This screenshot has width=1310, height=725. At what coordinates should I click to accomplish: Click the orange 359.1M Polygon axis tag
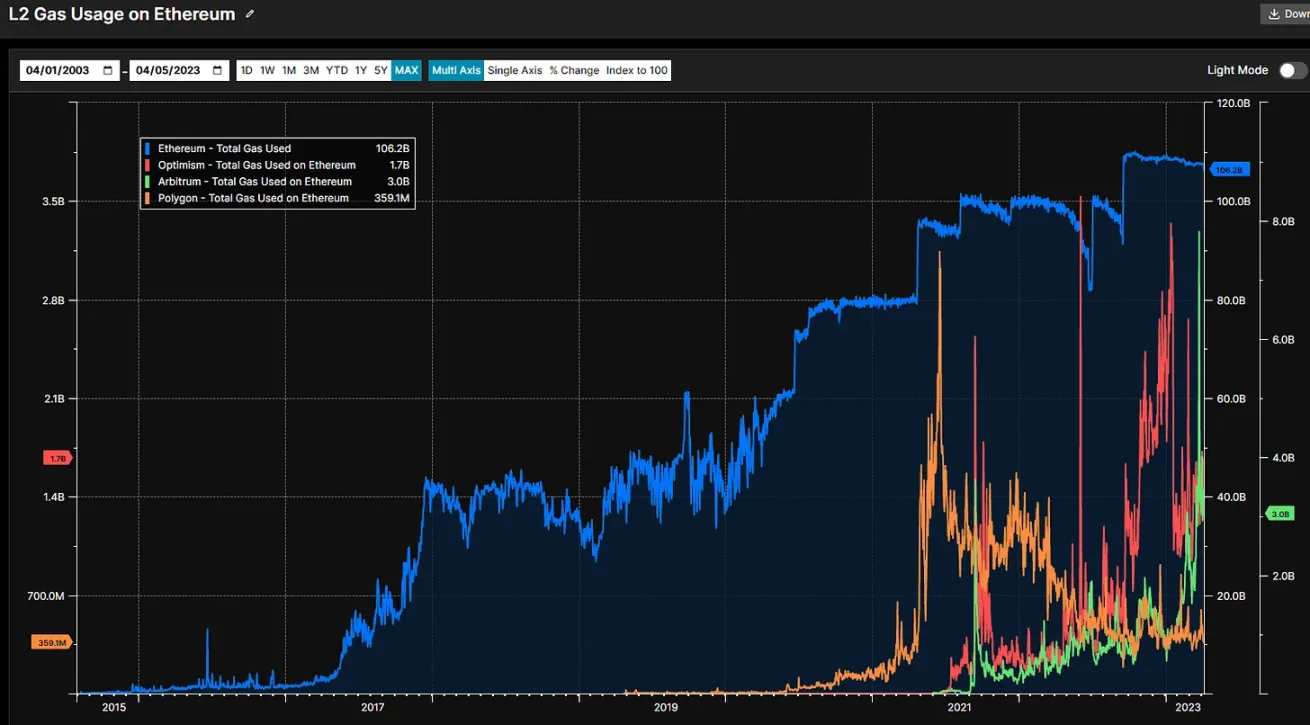(x=51, y=643)
